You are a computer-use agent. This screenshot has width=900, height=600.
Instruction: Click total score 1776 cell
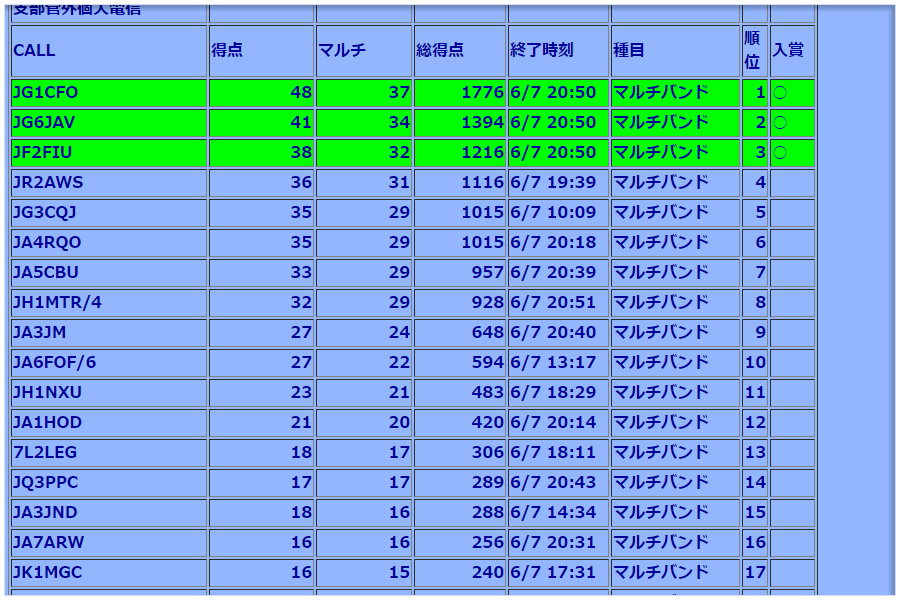482,93
